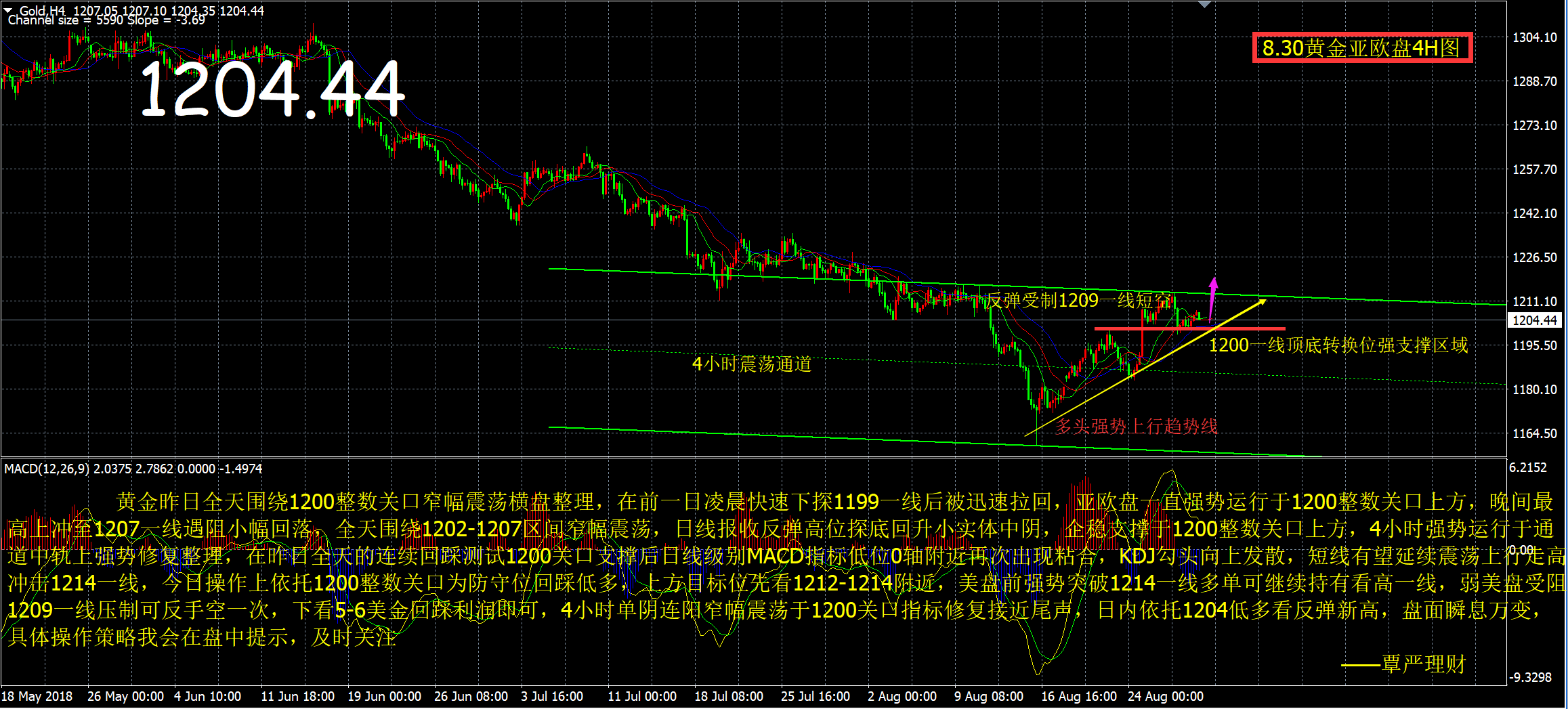Click the 1304.10 price axis value
Screen dimensions: 1568x709
tap(1534, 38)
